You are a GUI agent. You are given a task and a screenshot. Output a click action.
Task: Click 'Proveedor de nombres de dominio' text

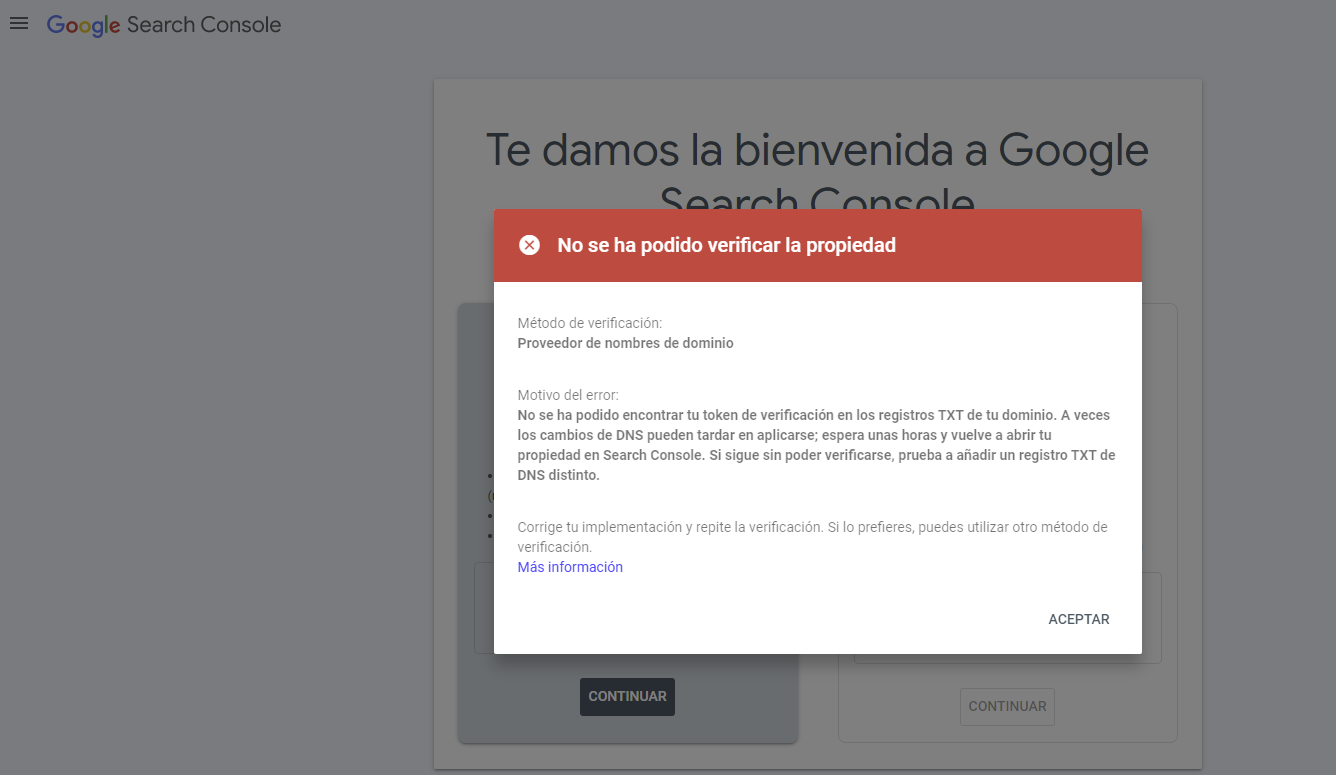click(626, 343)
